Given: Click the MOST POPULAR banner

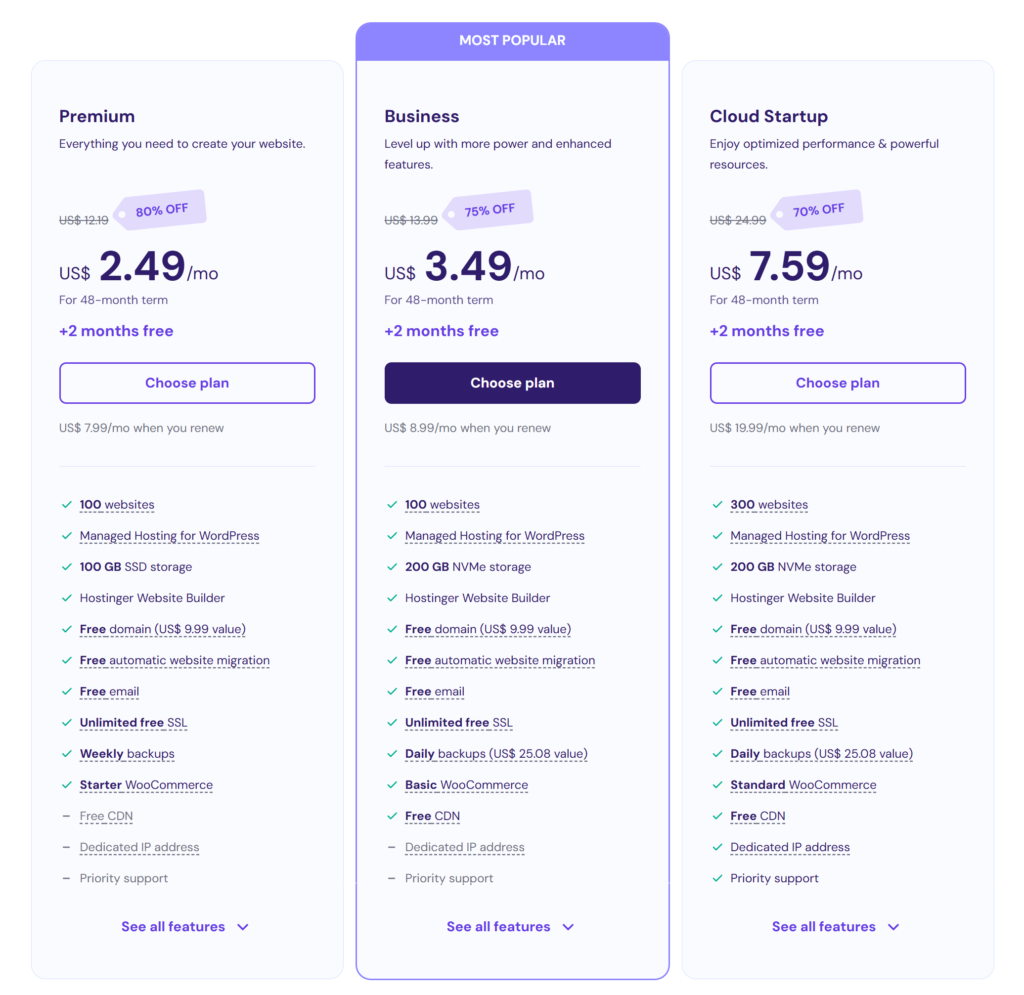Looking at the screenshot, I should click(x=512, y=41).
